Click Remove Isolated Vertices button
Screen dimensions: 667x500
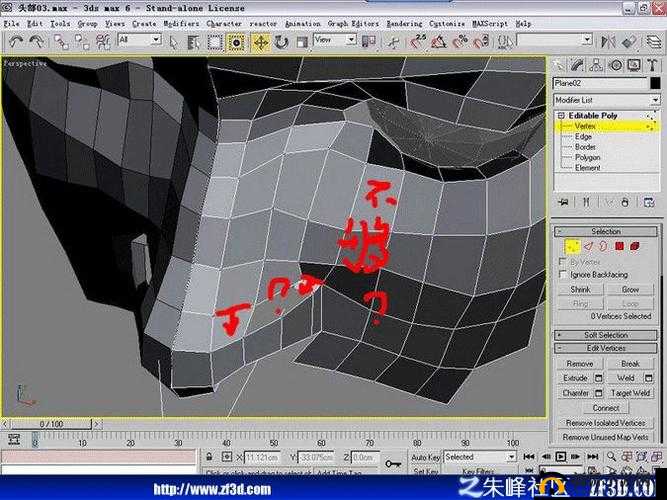(x=606, y=423)
